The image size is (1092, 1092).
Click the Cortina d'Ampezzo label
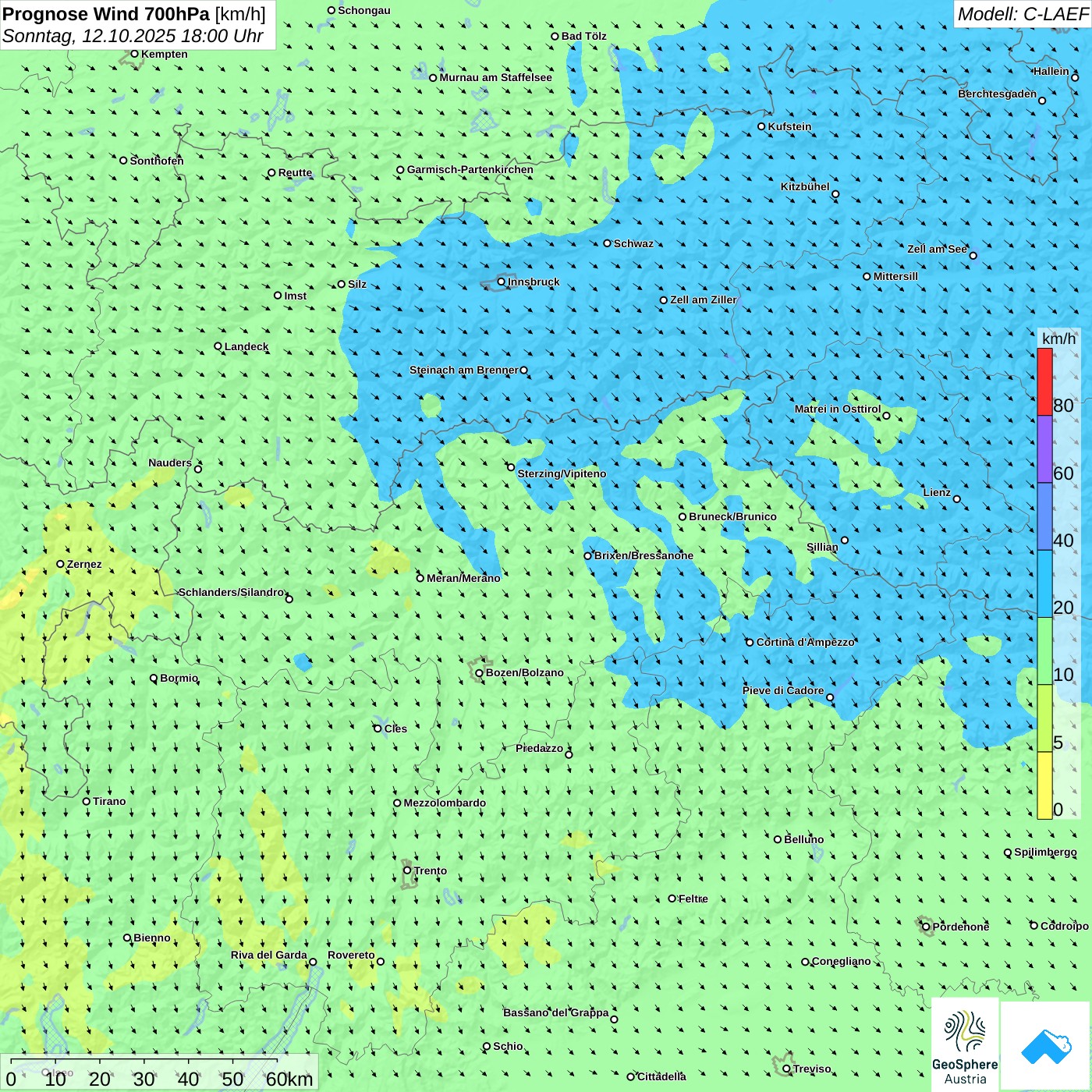[x=806, y=642]
